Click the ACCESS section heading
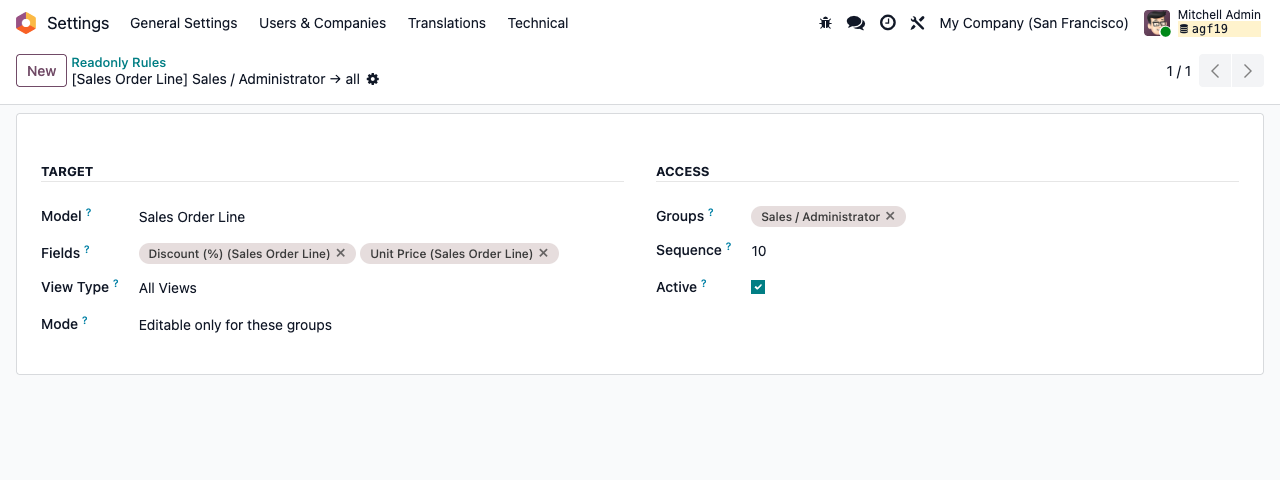The height and width of the screenshot is (480, 1280). click(683, 172)
